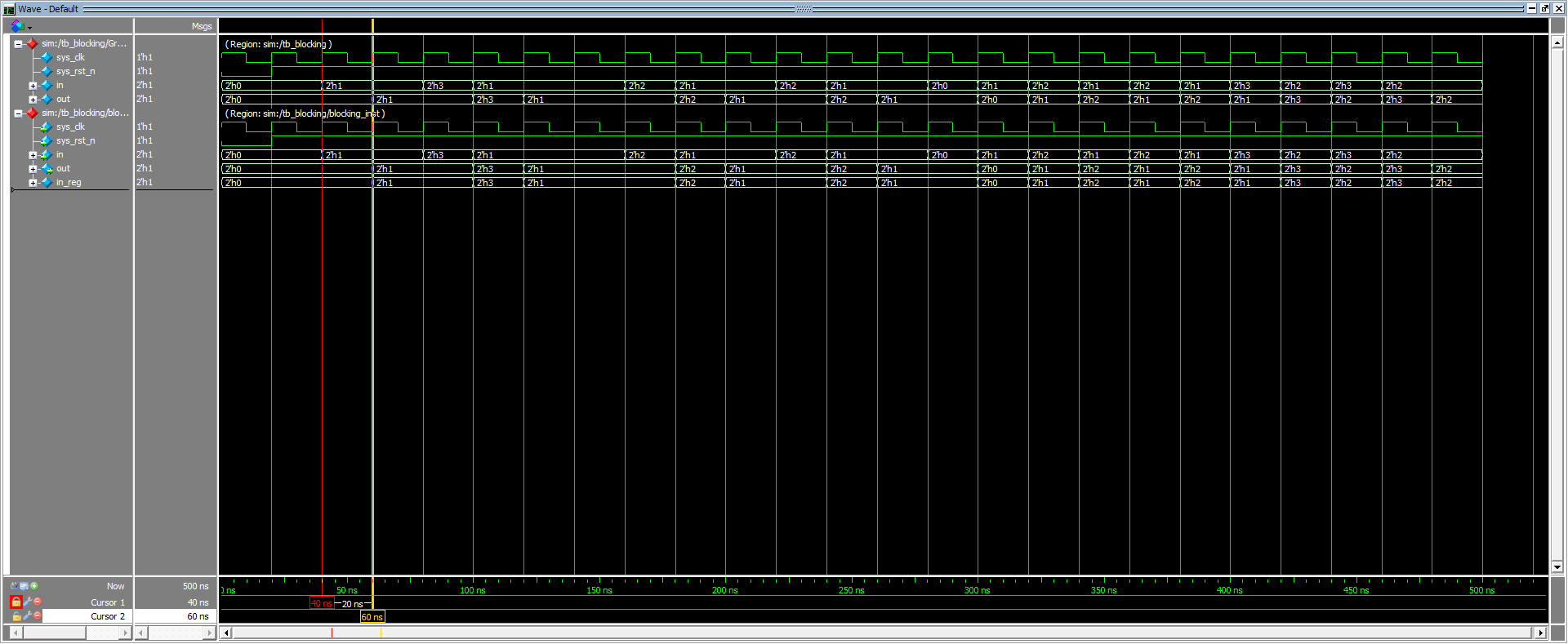Toggle the lock on Cursor 2

click(x=16, y=617)
